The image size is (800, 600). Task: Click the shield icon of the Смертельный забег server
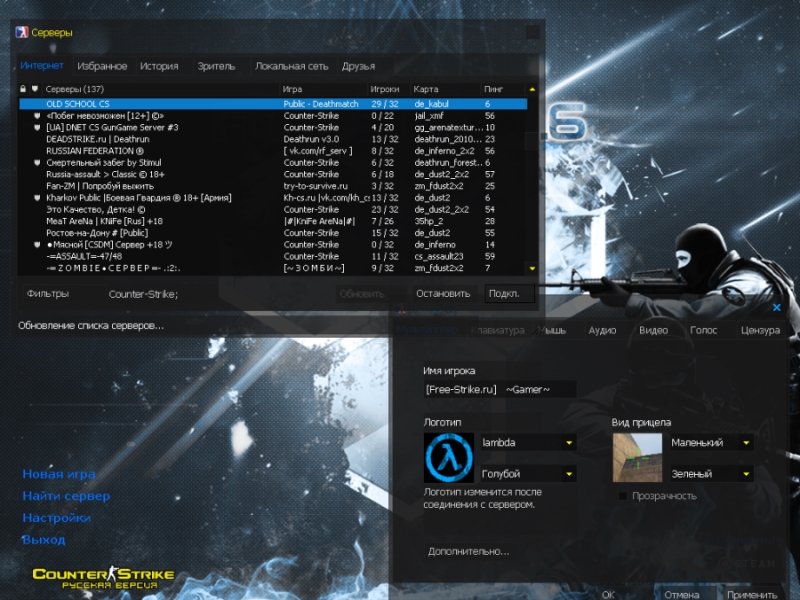[x=37, y=163]
